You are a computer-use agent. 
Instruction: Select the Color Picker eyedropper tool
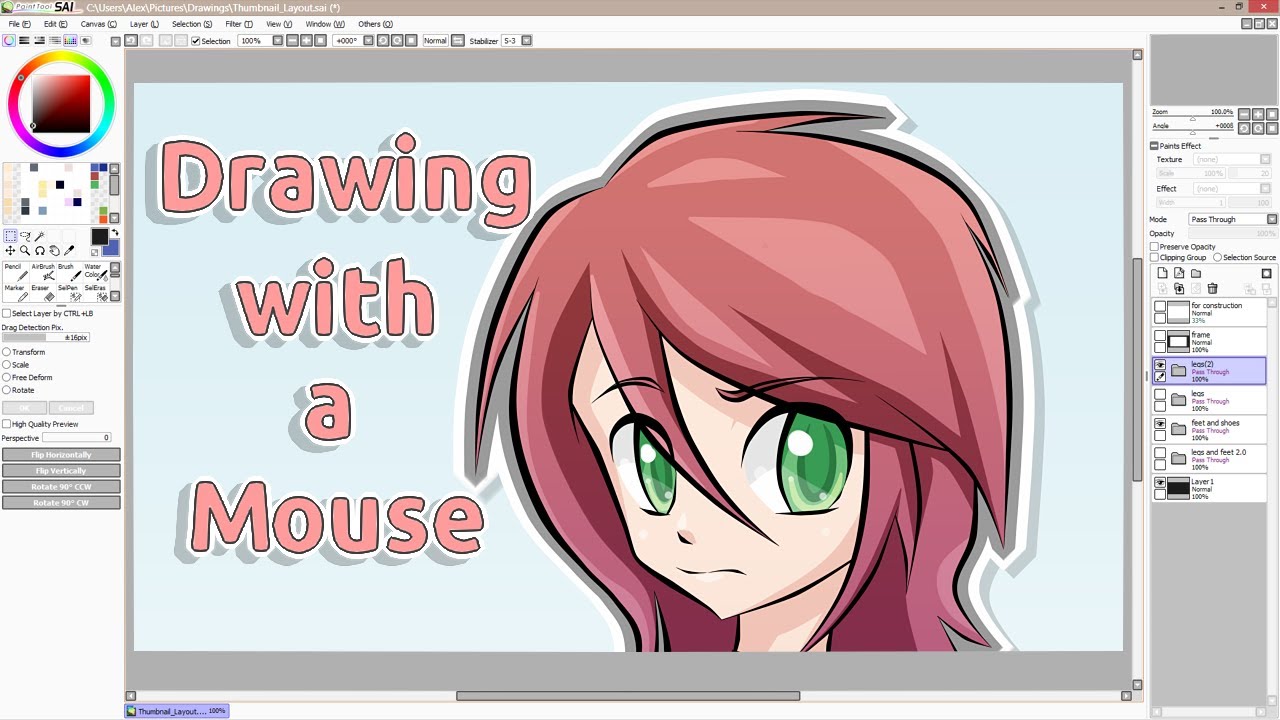pos(68,250)
